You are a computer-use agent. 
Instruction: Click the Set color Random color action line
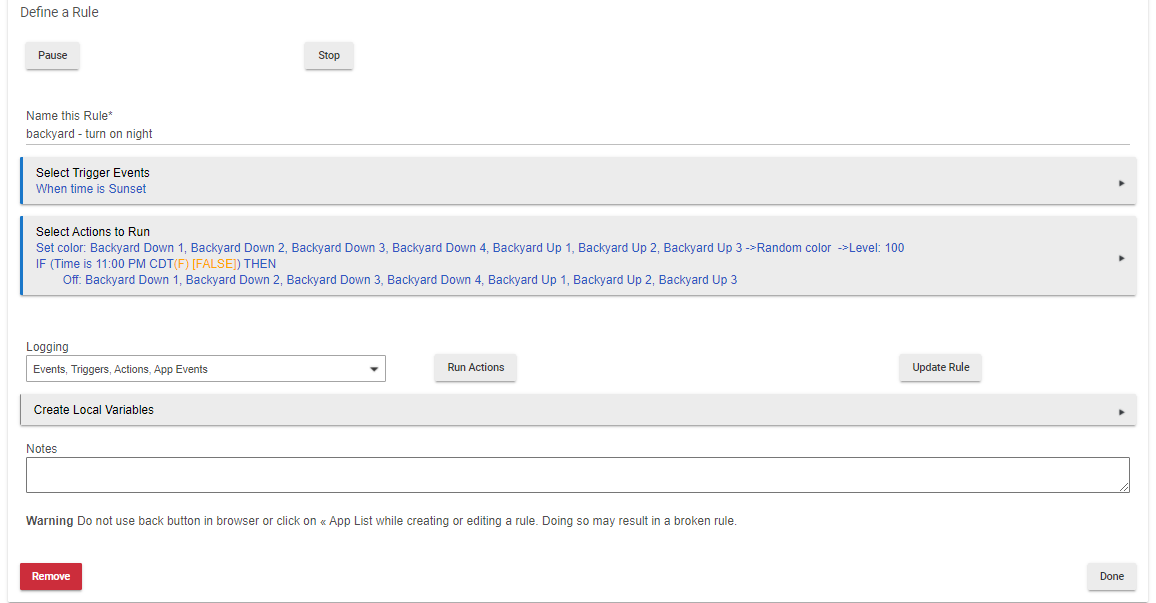pos(470,248)
